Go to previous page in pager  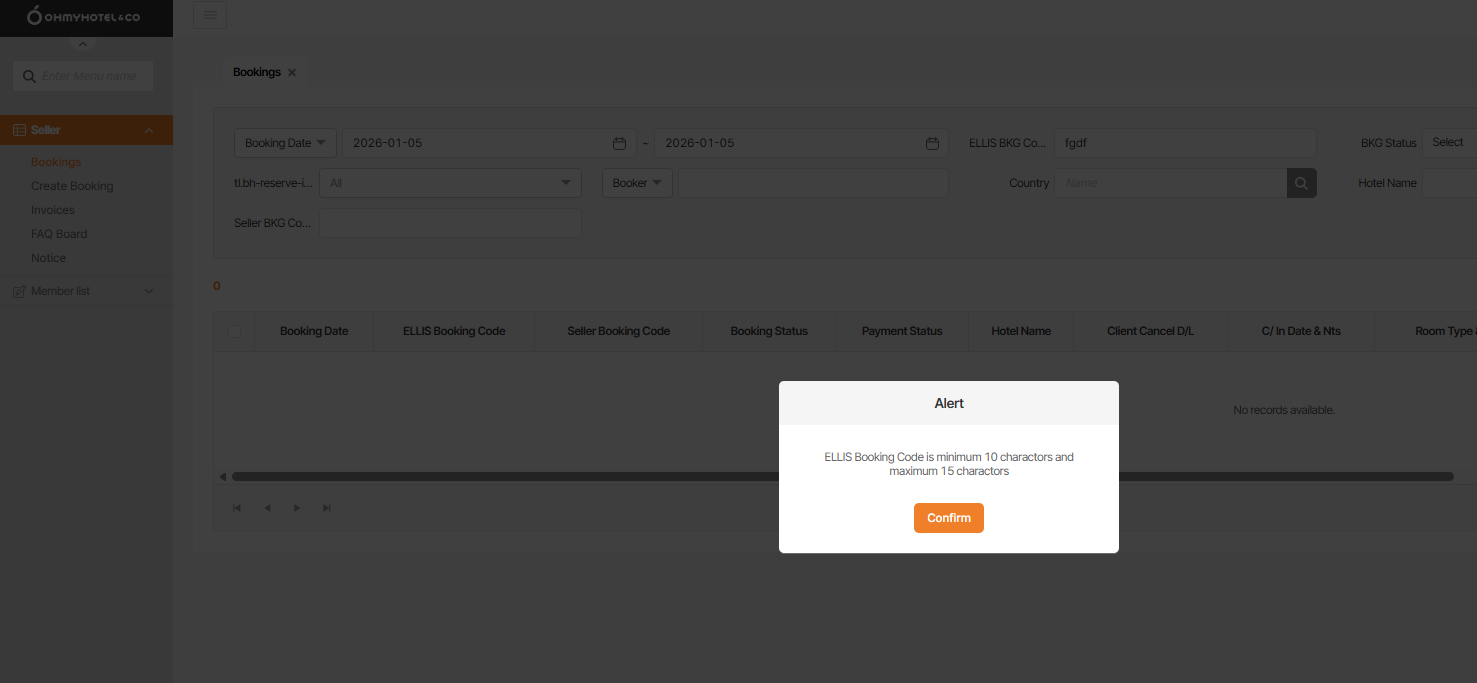(x=267, y=508)
